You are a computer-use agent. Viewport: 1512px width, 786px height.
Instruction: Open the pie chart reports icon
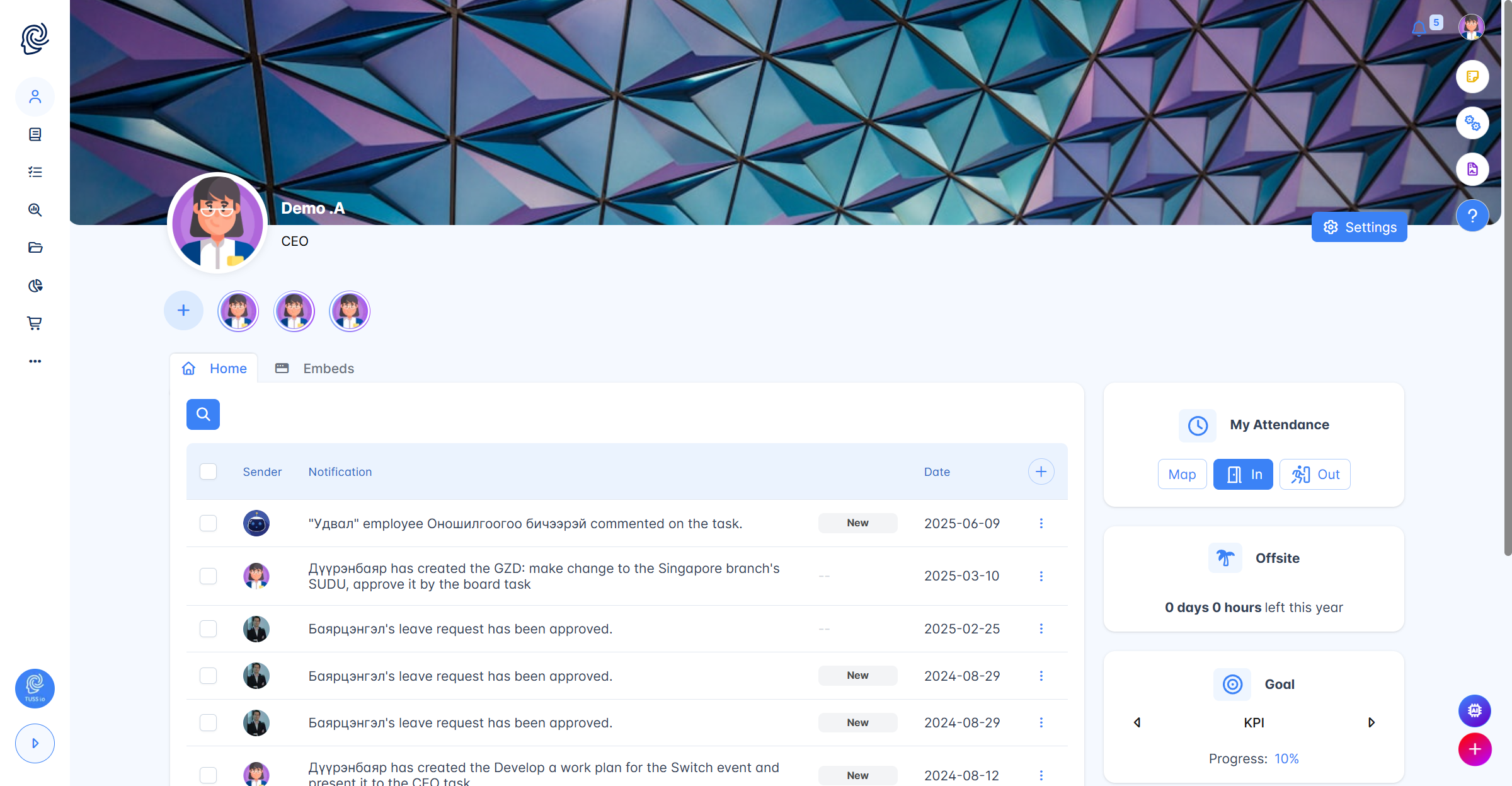(35, 286)
